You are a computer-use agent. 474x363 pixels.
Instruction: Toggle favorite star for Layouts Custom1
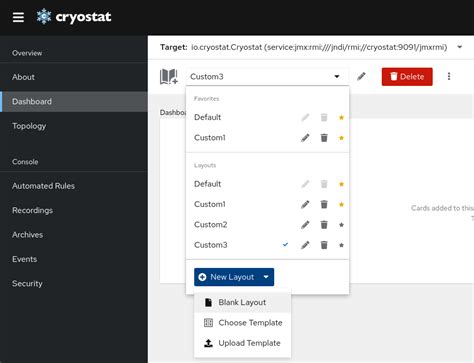click(x=341, y=204)
